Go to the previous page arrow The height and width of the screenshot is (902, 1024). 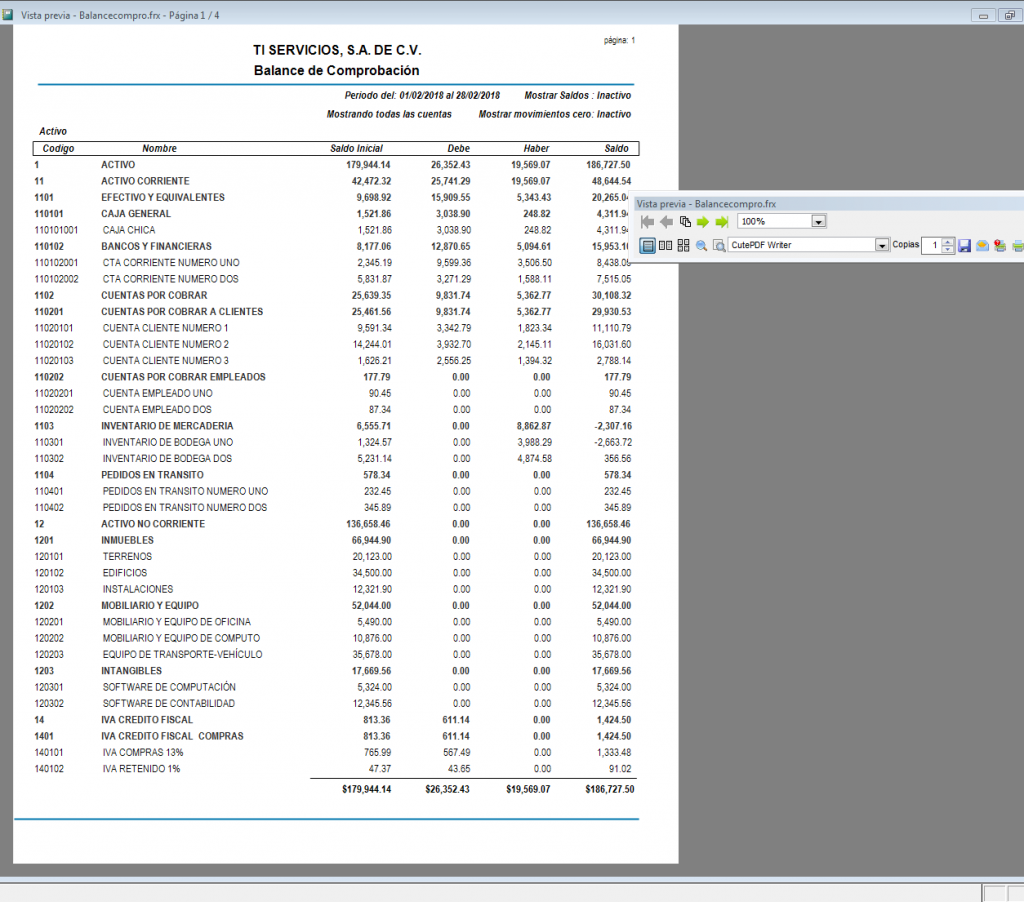pyautogui.click(x=666, y=222)
